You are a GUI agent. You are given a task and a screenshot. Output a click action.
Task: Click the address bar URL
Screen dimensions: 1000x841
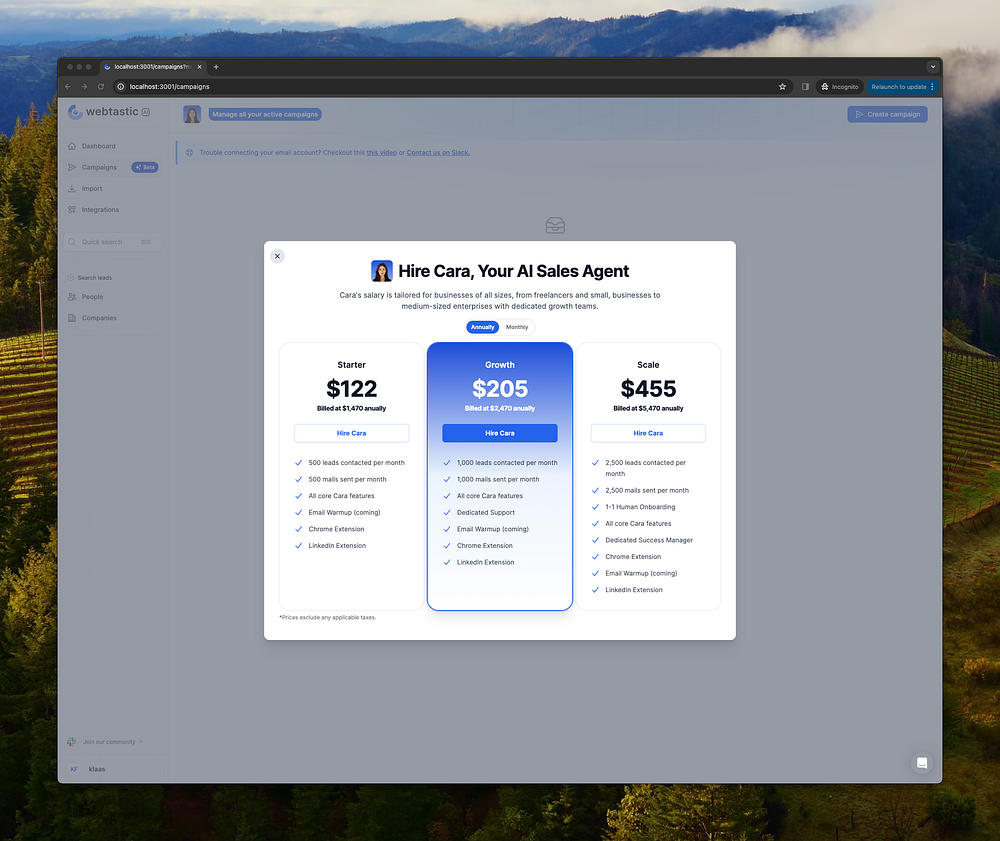tap(170, 87)
